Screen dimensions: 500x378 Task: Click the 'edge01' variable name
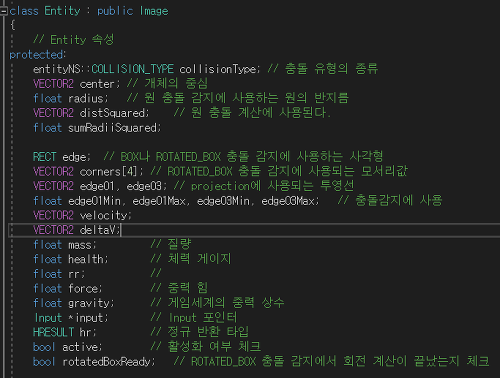click(97, 186)
